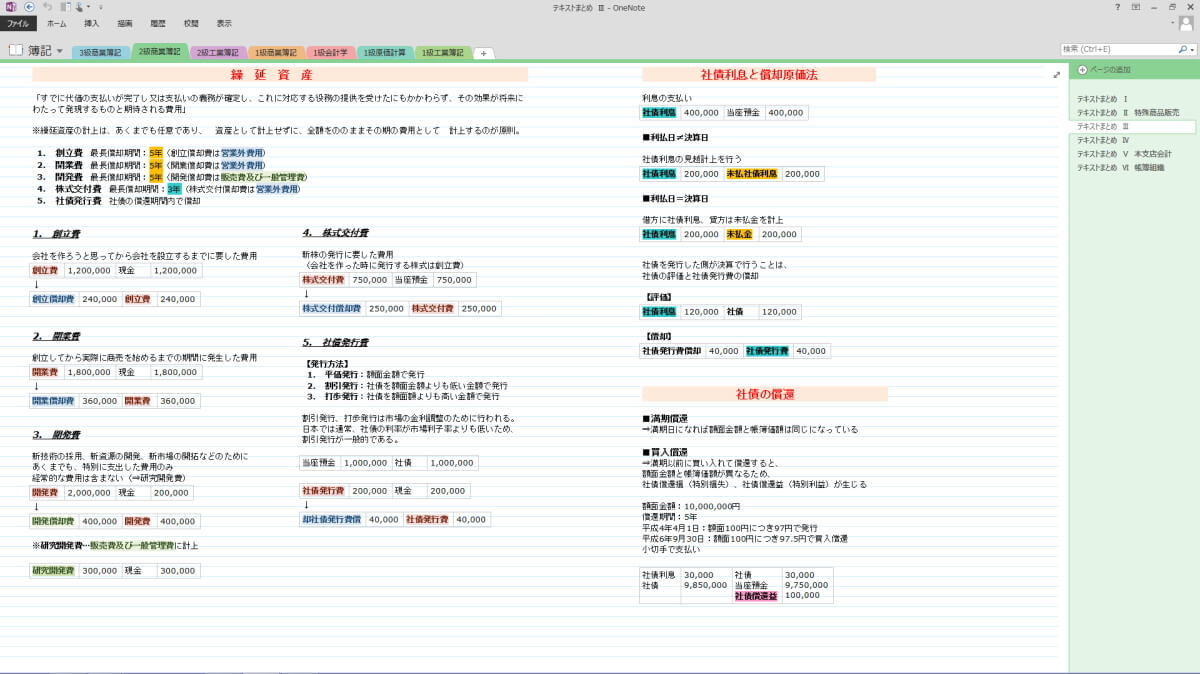
Task: Click the Ribbon Display Options icon
Action: coord(1136,7)
